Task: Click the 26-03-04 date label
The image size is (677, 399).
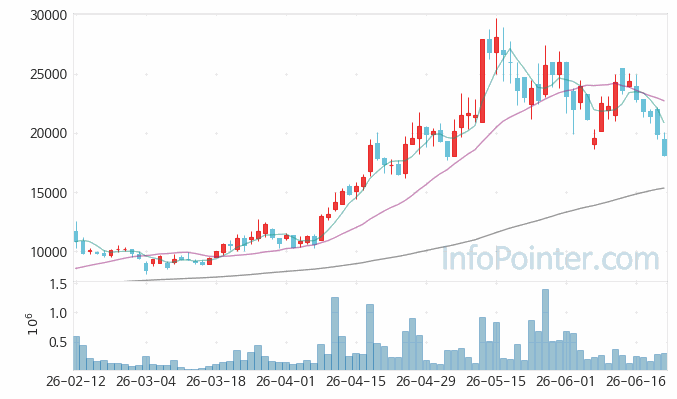Action: click(146, 382)
